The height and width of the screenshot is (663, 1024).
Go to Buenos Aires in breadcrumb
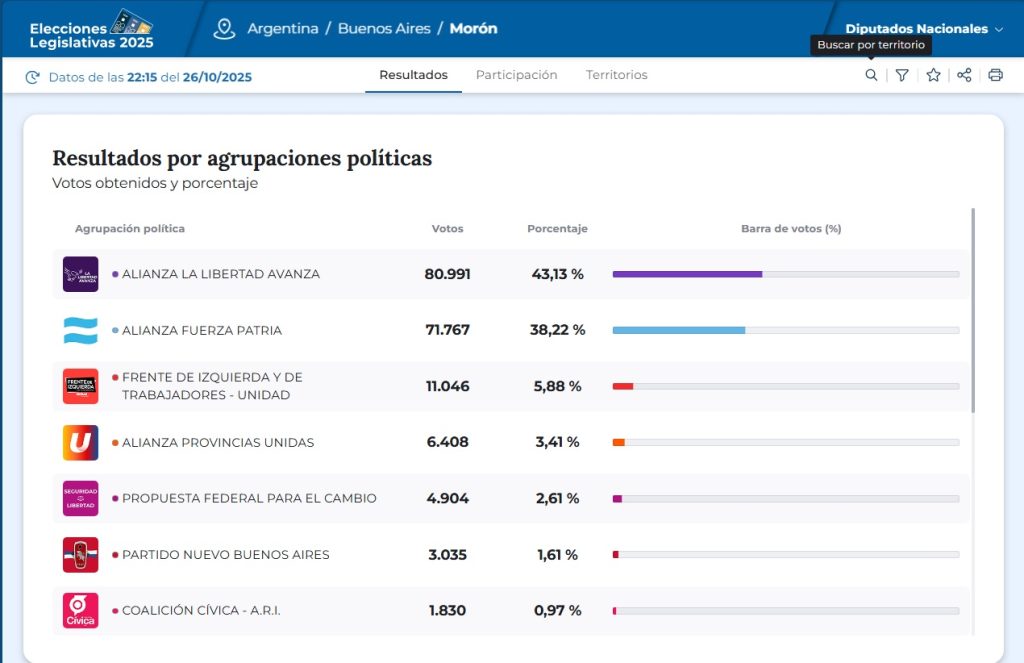tap(384, 29)
